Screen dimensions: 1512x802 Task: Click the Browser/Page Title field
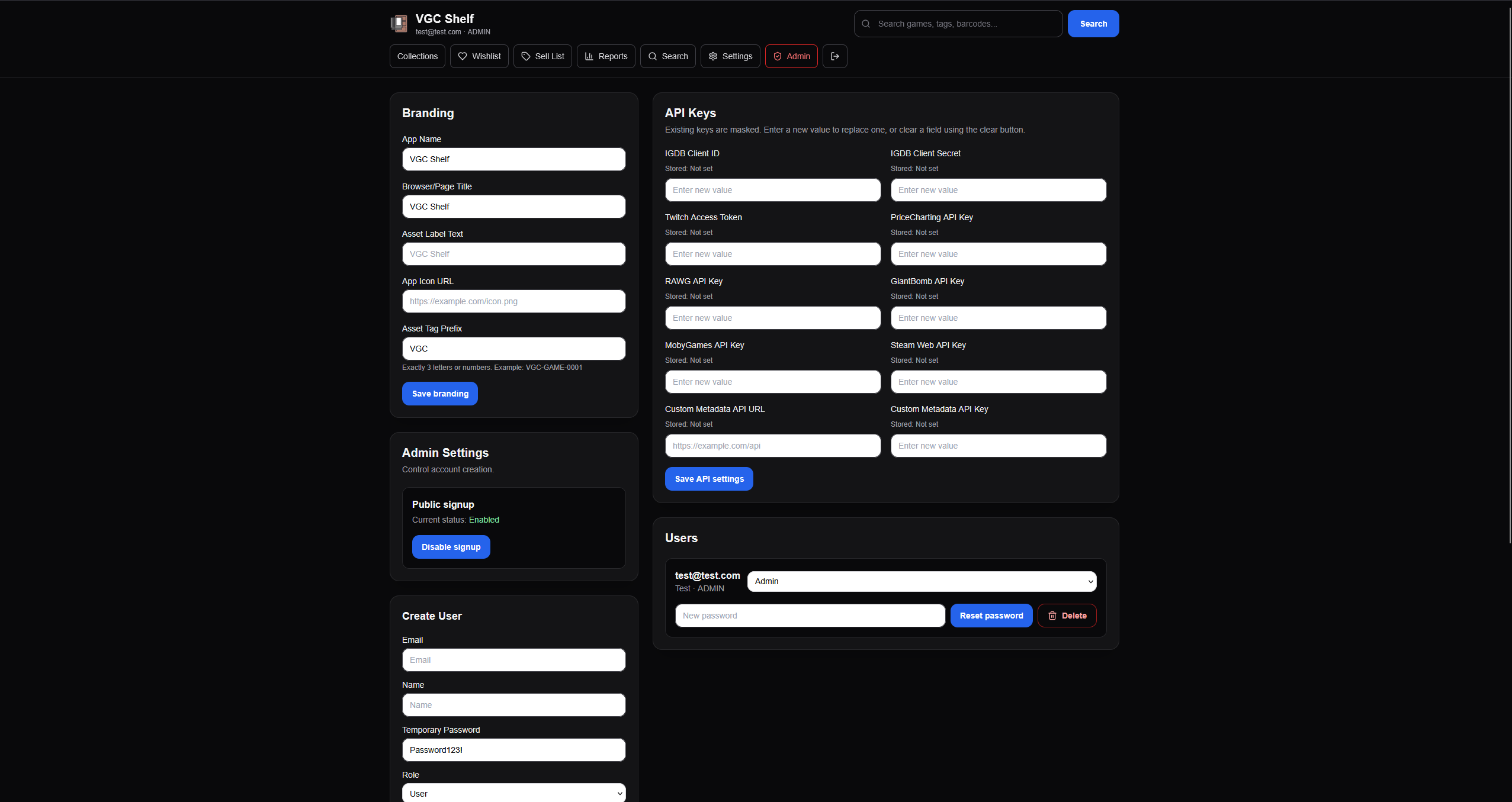[x=514, y=207]
